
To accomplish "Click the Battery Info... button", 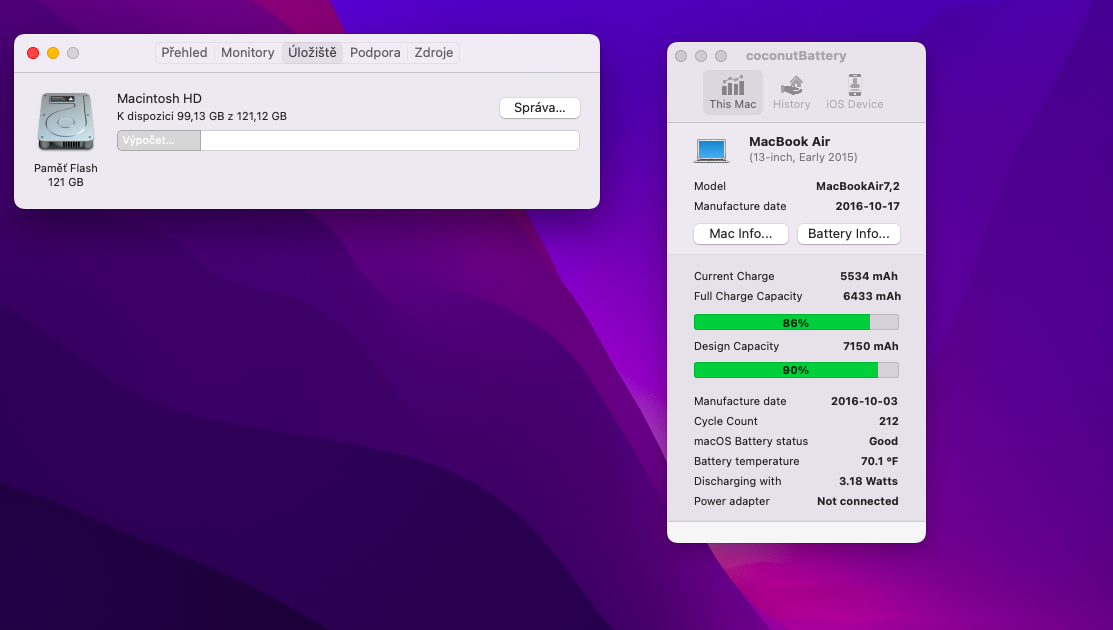I will click(848, 234).
